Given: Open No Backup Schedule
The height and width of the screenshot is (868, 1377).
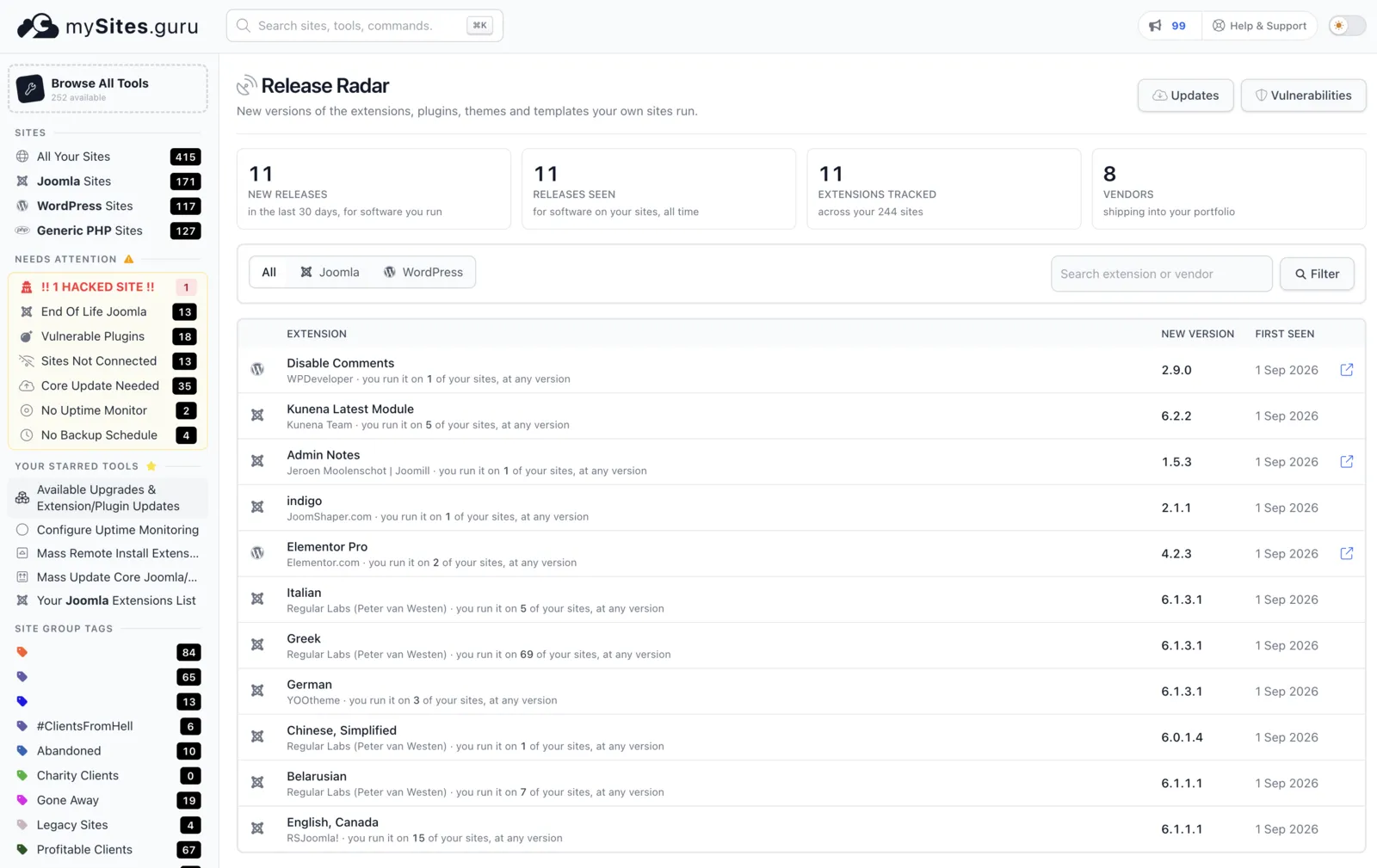Looking at the screenshot, I should [108, 435].
